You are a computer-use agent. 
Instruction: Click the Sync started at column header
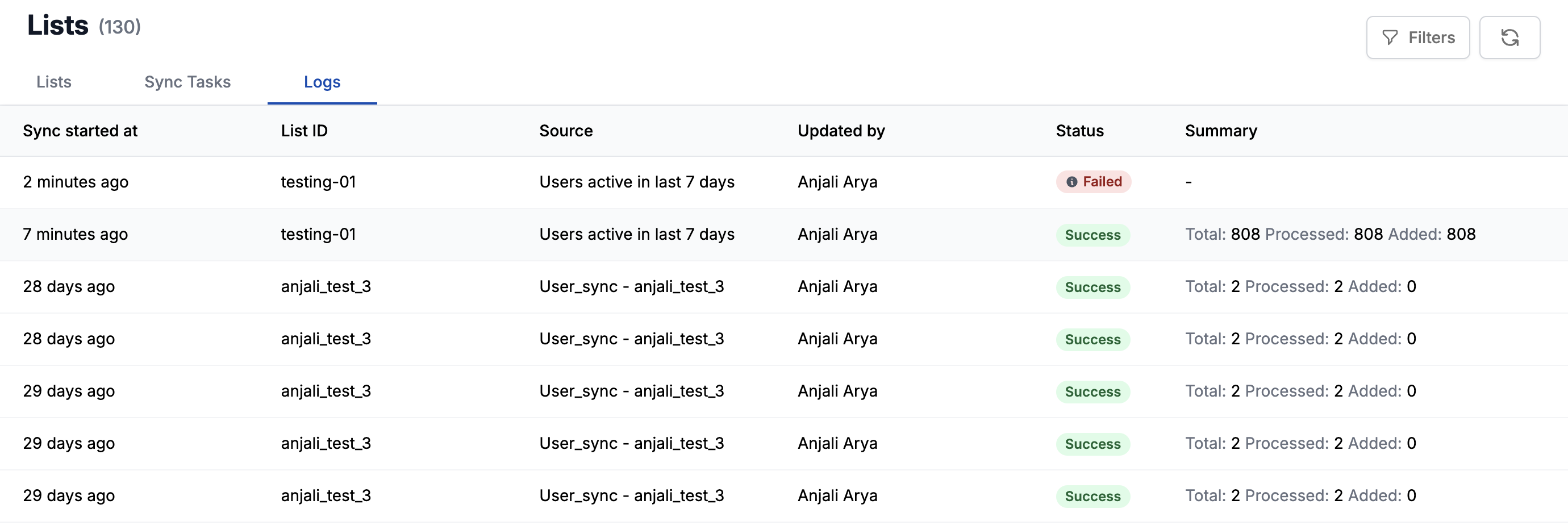coord(80,131)
